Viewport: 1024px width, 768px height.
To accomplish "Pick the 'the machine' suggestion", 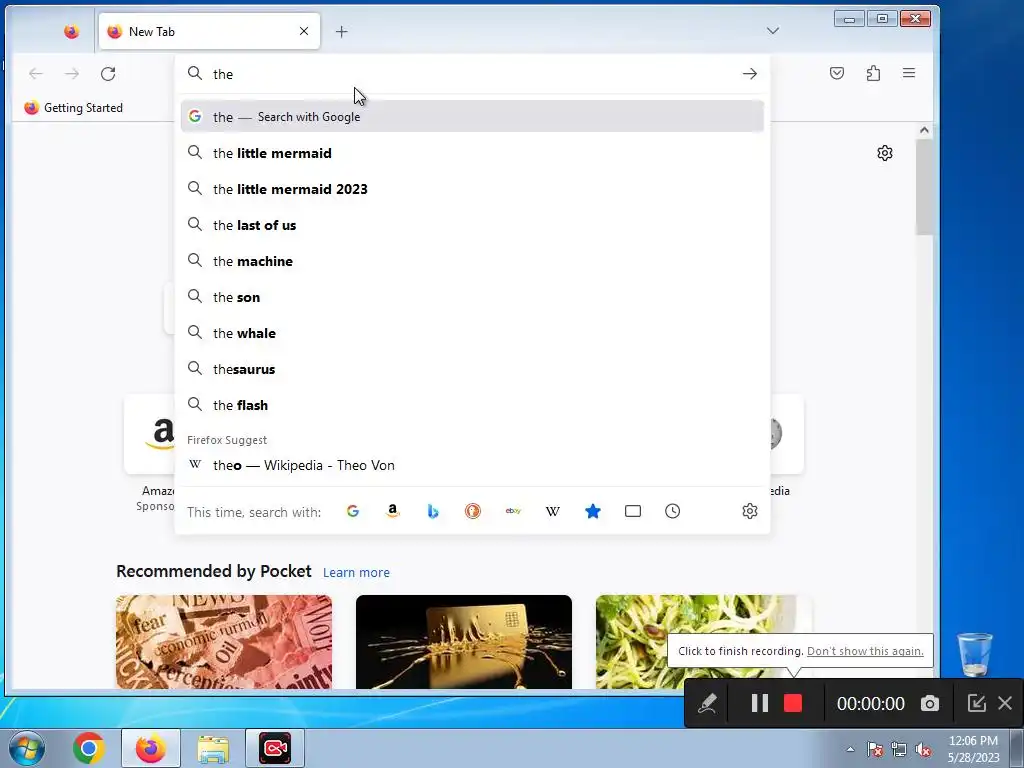I will tap(472, 261).
